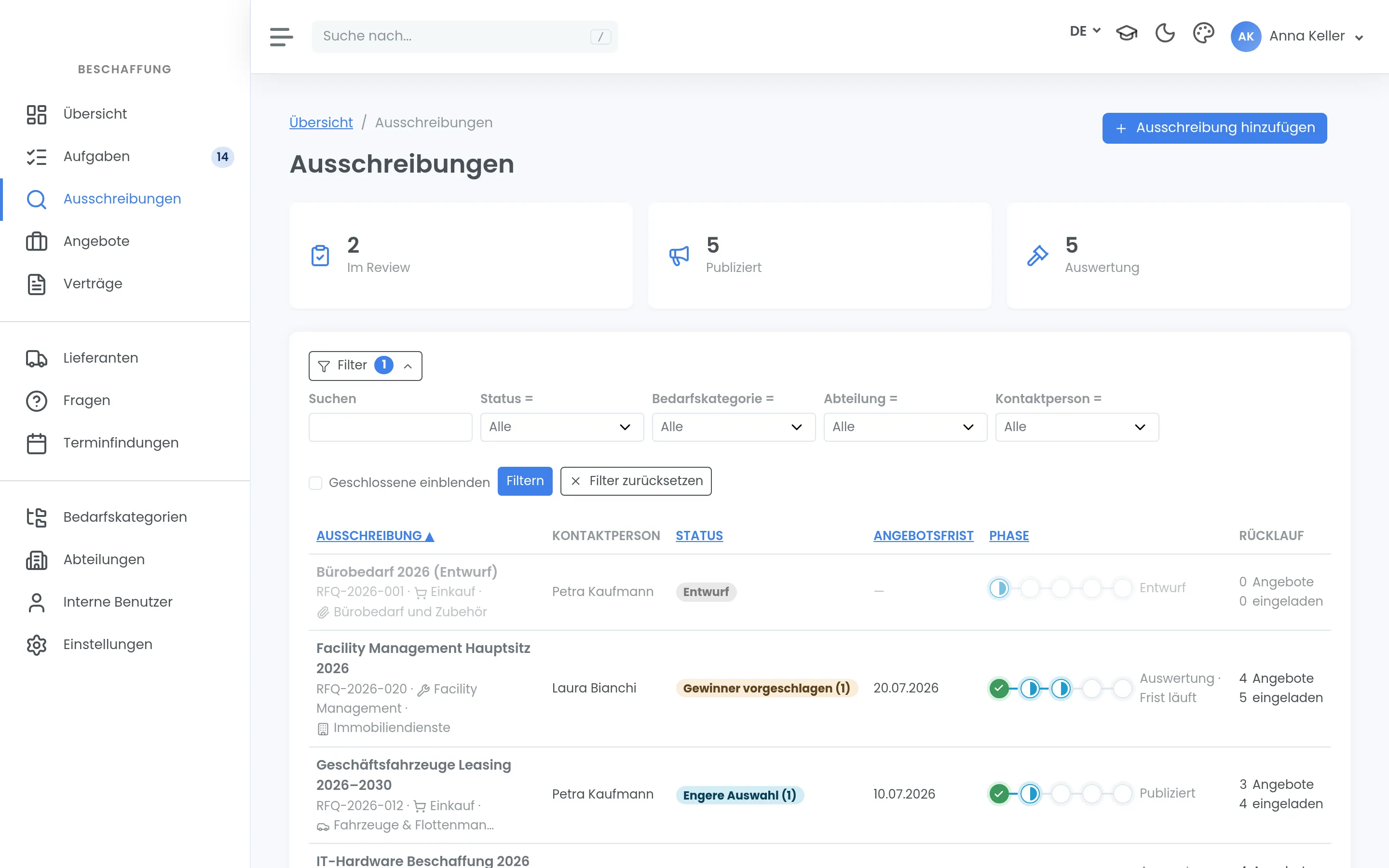Open Ausschreibungen in the sidebar

pyautogui.click(x=125, y=199)
